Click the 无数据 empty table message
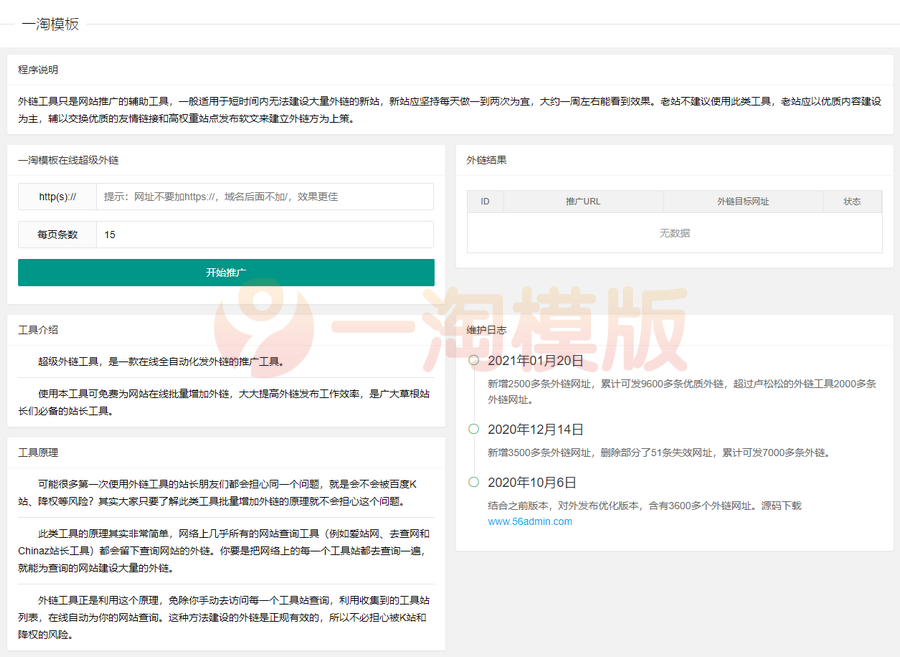This screenshot has width=900, height=657. click(x=674, y=233)
